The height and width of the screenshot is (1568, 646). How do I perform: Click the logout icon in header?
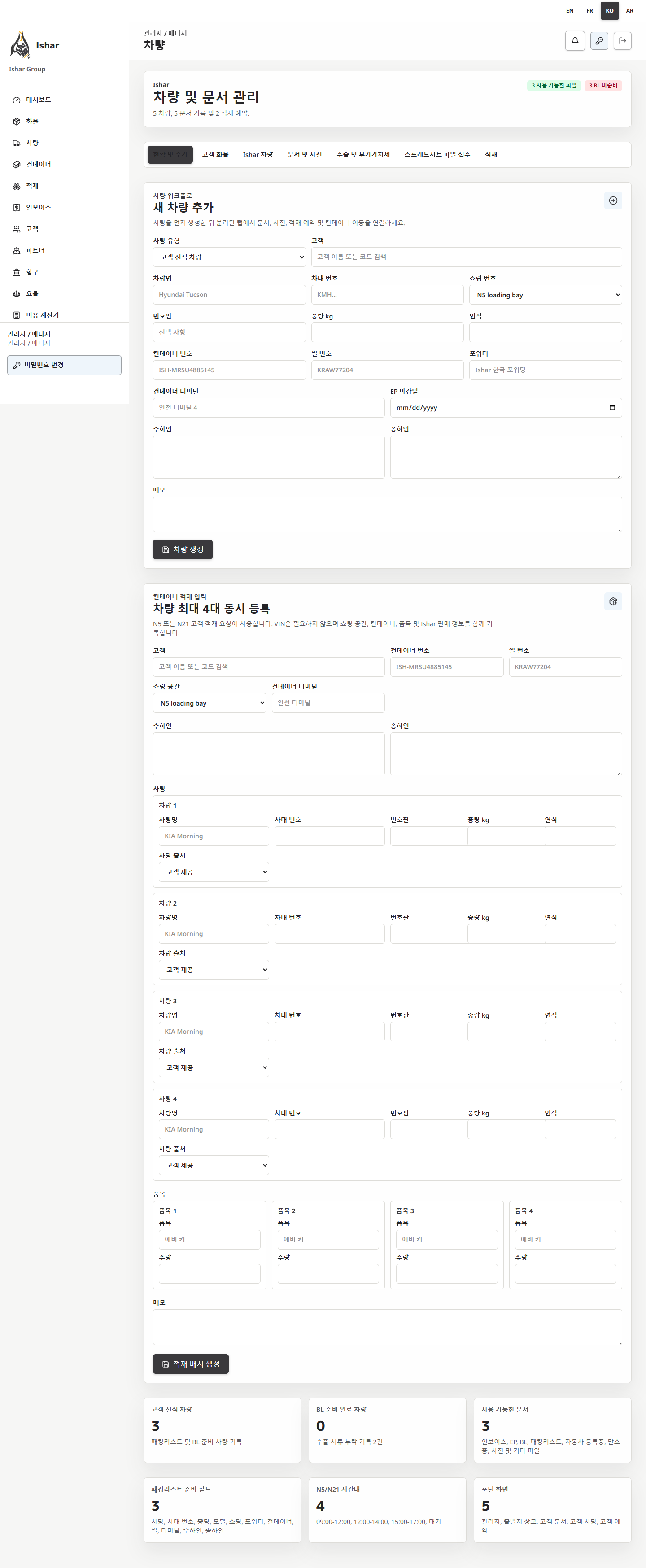[x=622, y=41]
